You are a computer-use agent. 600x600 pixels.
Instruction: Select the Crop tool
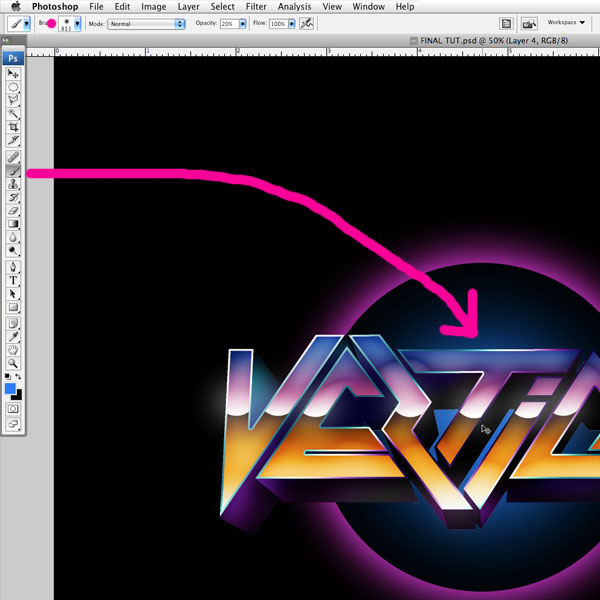coord(14,127)
